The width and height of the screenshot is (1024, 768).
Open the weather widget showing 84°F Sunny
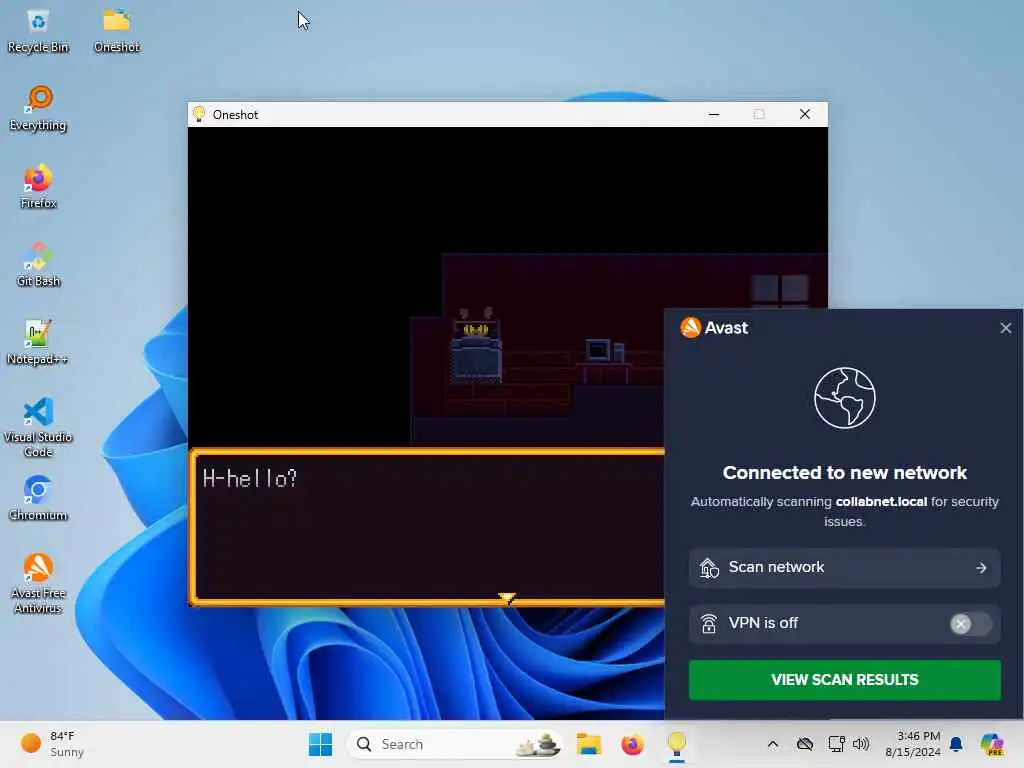(52, 744)
